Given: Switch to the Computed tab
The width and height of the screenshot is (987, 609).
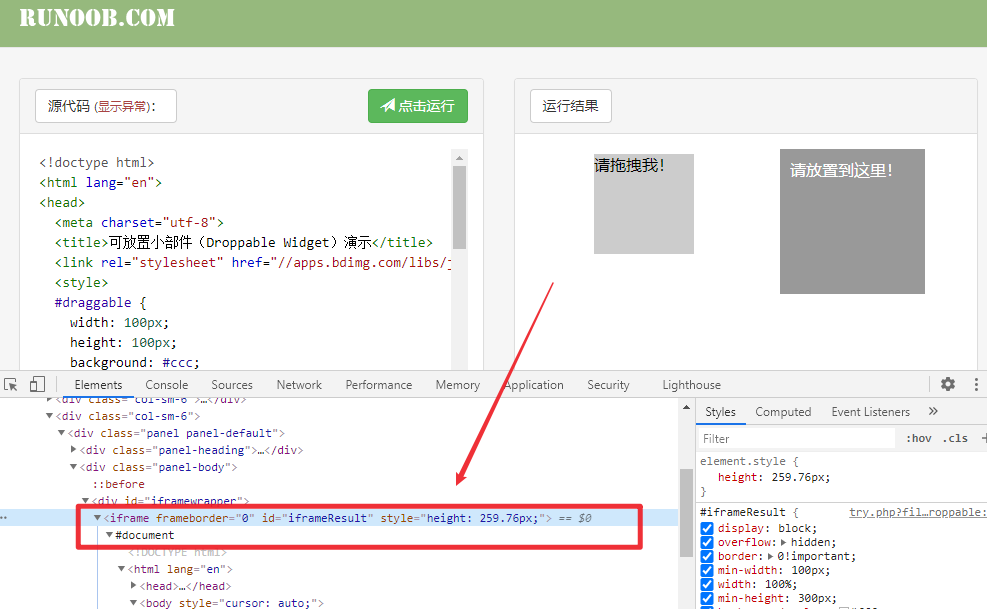Looking at the screenshot, I should click(783, 411).
